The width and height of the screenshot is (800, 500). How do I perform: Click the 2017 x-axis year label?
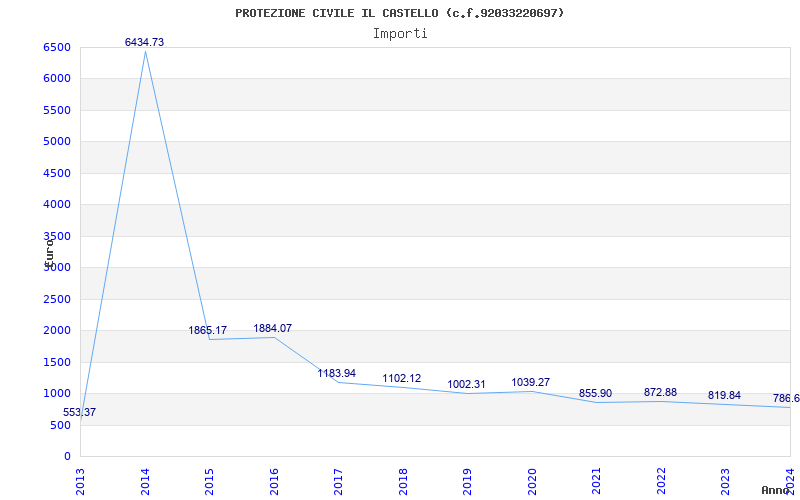[x=338, y=481]
